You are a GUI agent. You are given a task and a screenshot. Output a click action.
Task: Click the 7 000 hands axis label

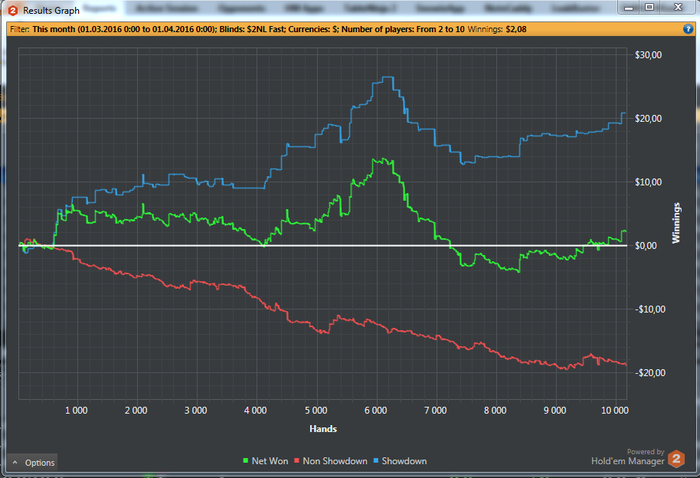[x=435, y=411]
